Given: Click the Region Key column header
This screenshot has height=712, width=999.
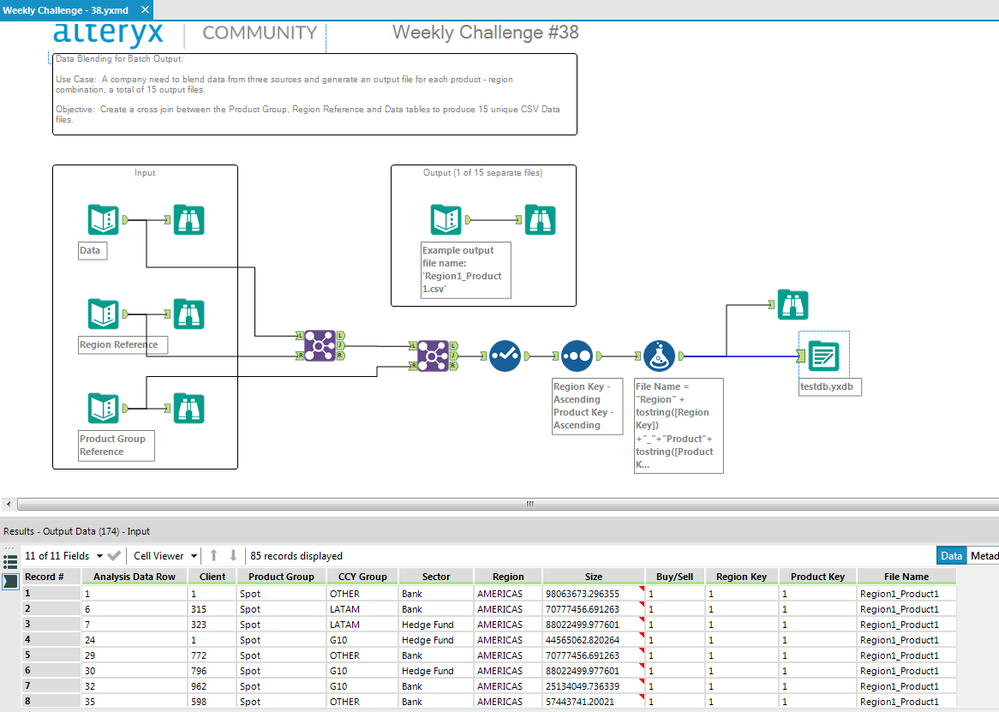Looking at the screenshot, I should click(x=742, y=576).
